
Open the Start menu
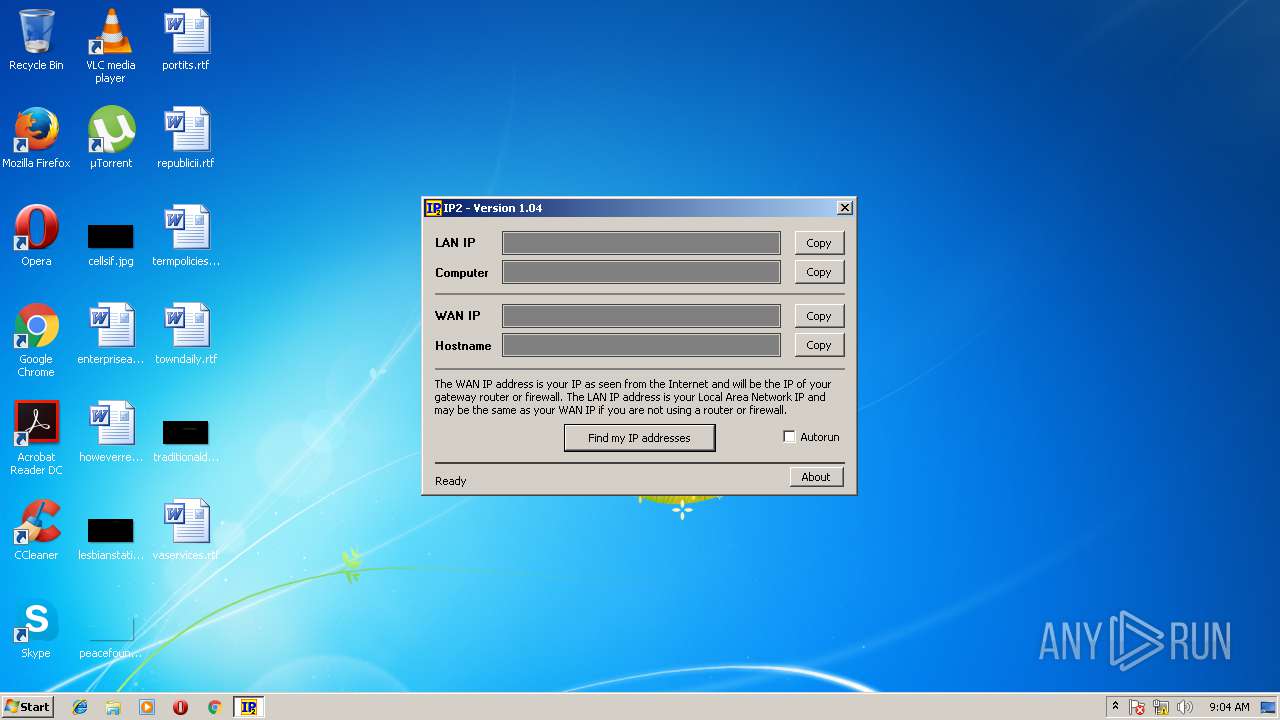tap(27, 707)
